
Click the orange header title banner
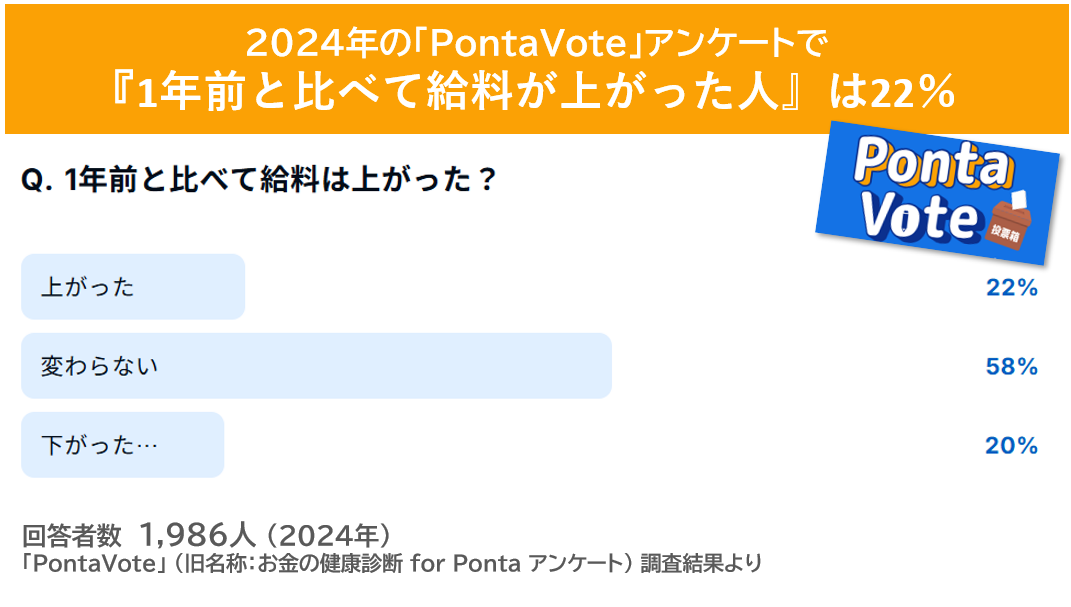[x=537, y=69]
